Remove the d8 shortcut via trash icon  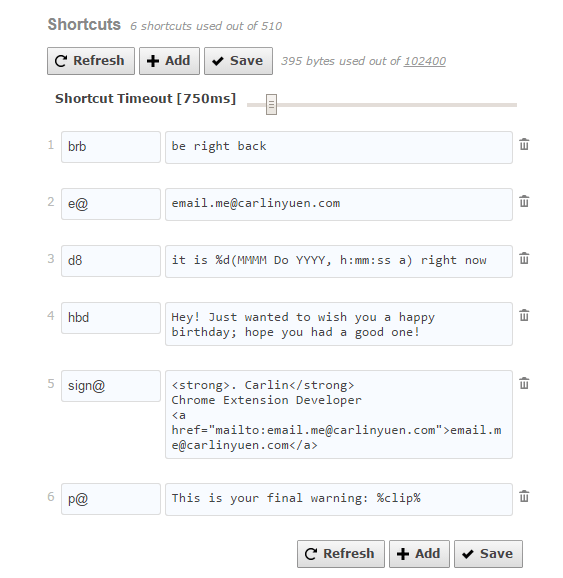[x=524, y=258]
